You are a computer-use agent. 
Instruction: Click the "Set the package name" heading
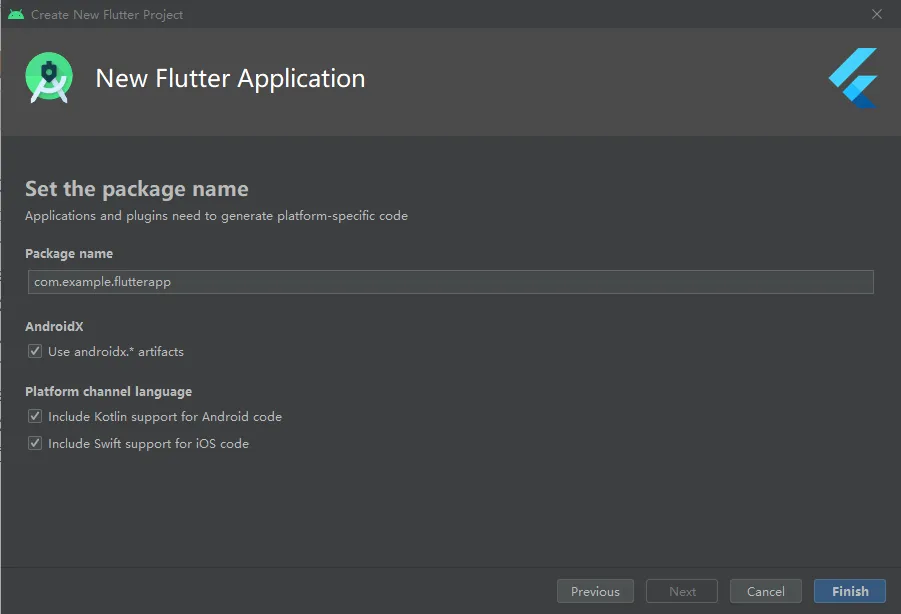pos(137,189)
